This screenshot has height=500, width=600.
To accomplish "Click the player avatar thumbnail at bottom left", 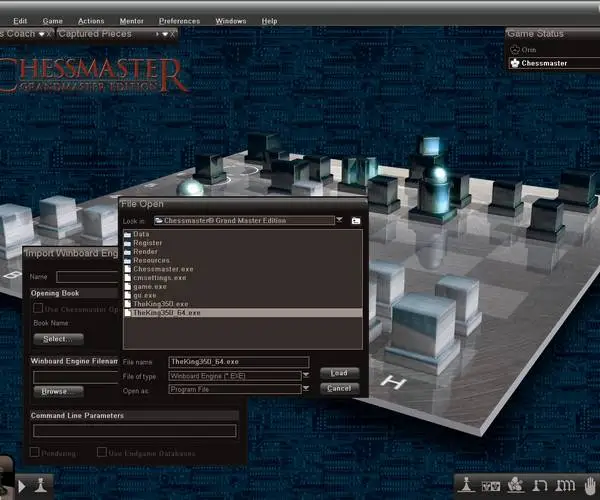I will [7, 477].
